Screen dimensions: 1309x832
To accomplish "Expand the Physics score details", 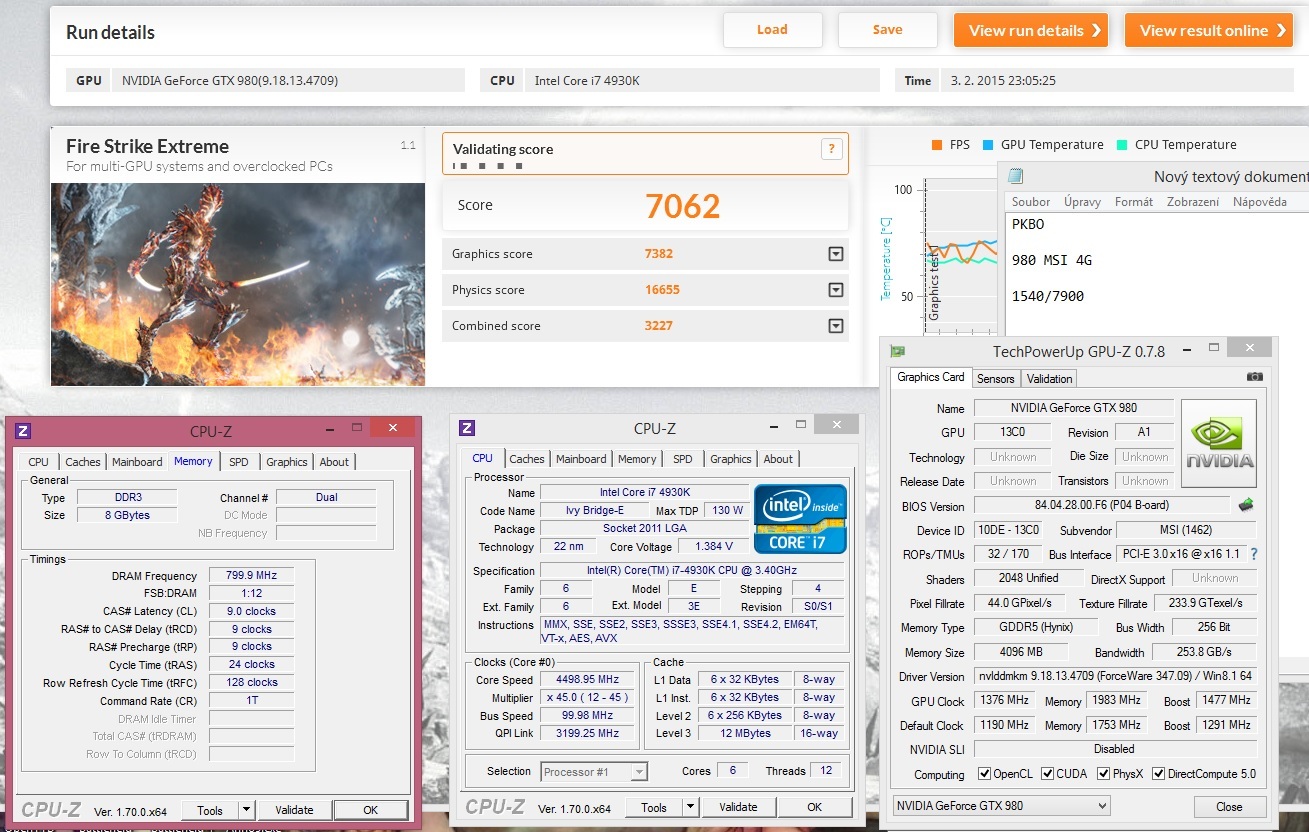I will [836, 290].
